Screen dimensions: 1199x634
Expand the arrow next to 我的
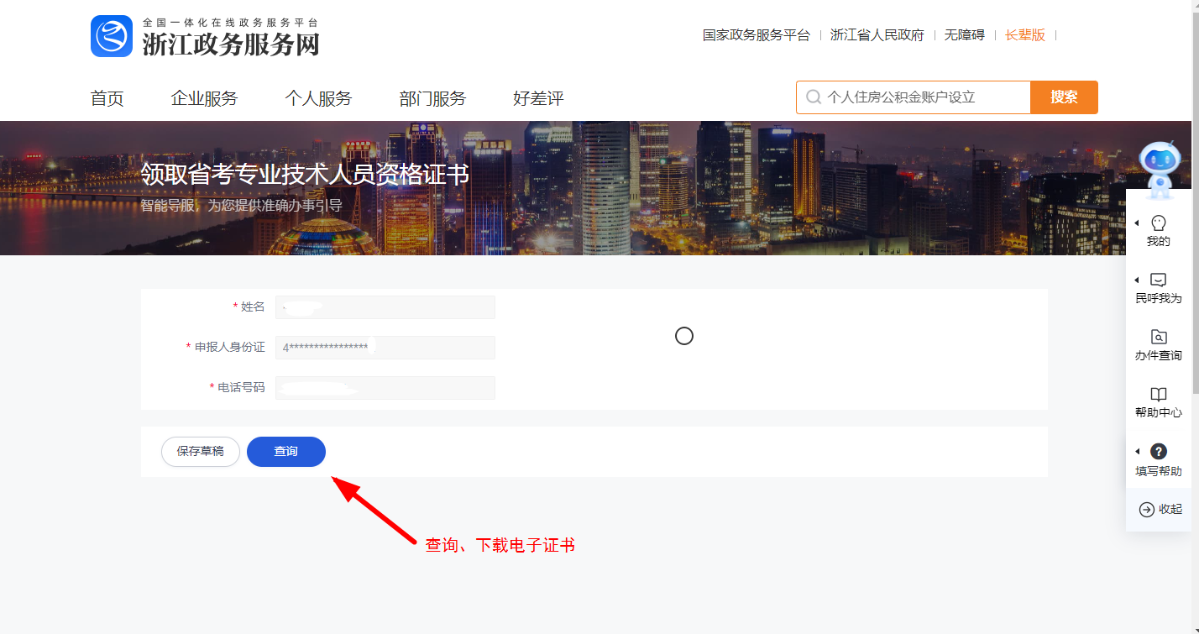pyautogui.click(x=1136, y=223)
